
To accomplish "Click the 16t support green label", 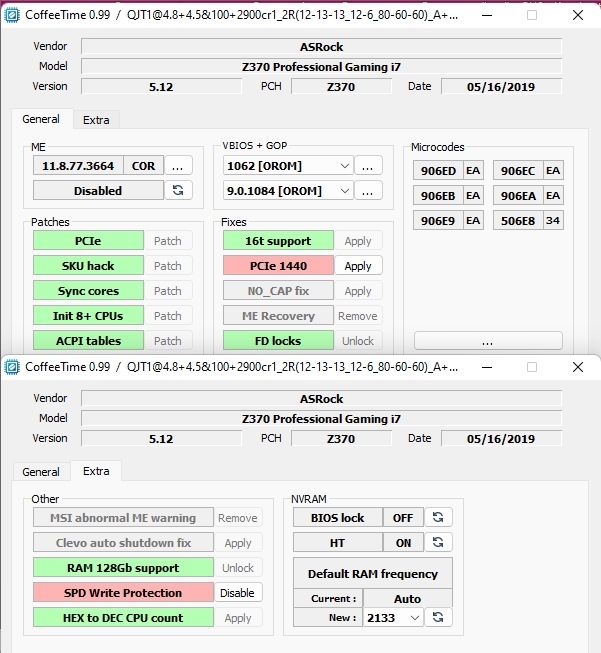I will (278, 241).
